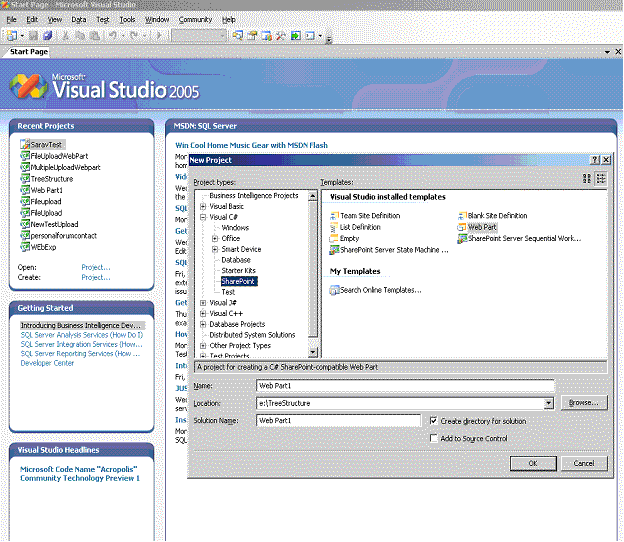Choose the Team Site Definition template
Viewport: 624px width, 542px height.
(365, 216)
